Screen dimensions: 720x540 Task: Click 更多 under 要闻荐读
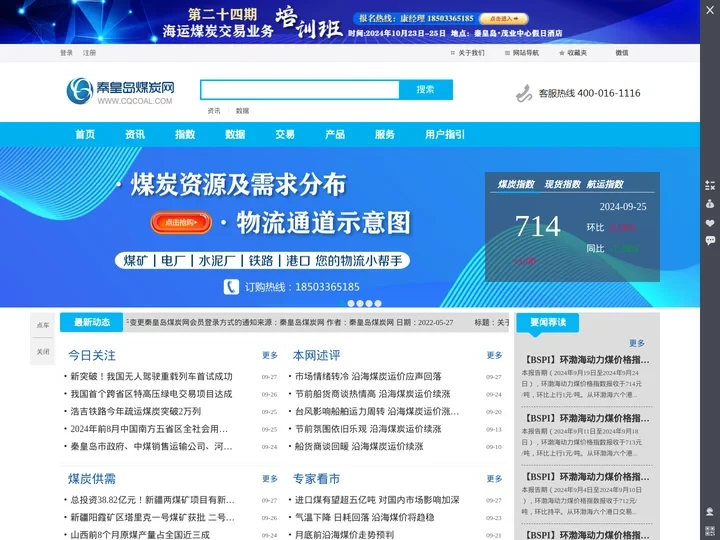click(637, 343)
